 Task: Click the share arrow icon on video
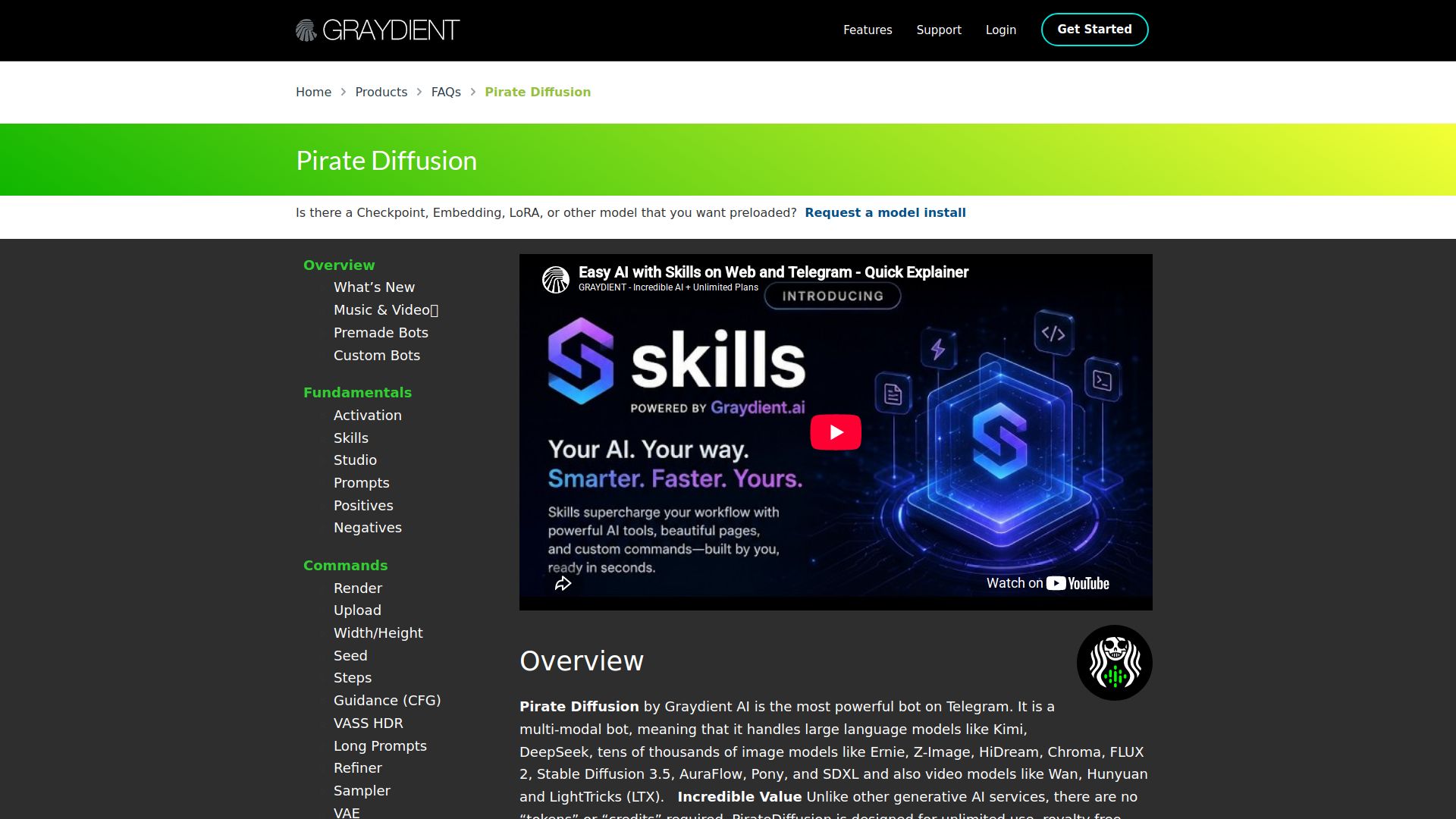(x=563, y=583)
